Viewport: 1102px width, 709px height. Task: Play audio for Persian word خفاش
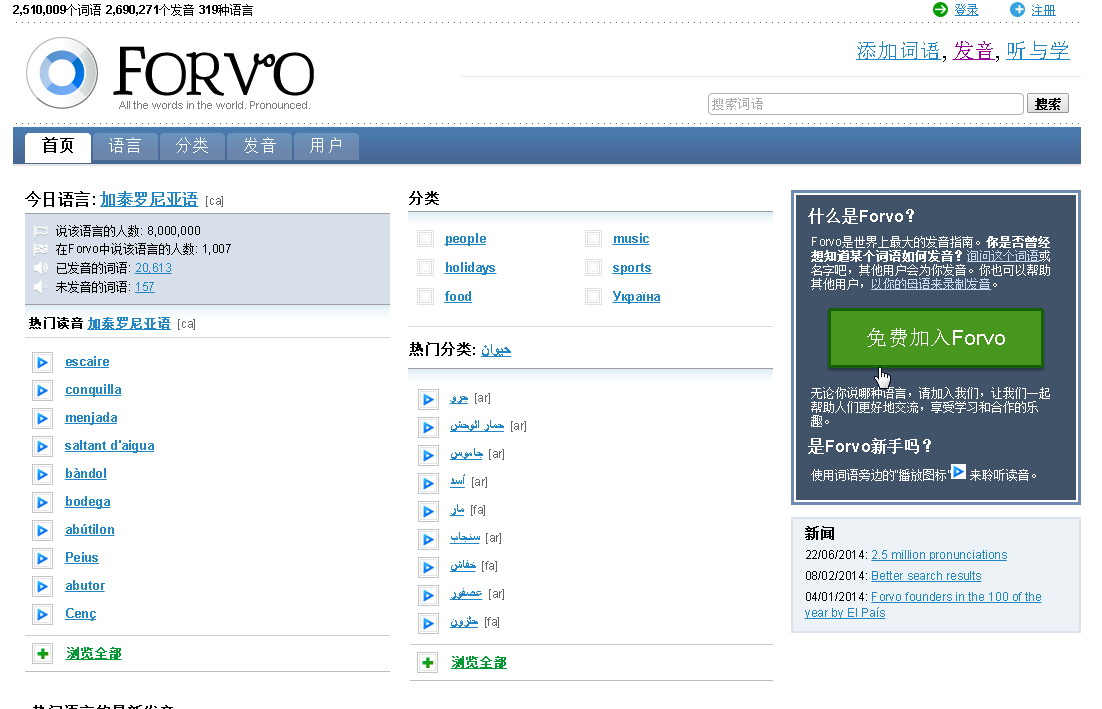click(427, 568)
